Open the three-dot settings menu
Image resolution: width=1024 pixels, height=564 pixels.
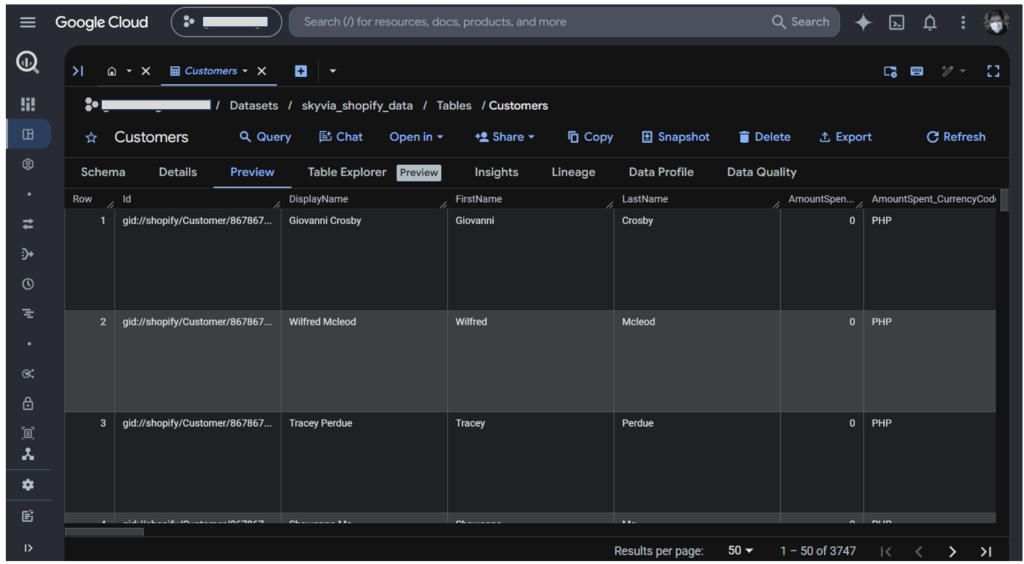tap(963, 22)
